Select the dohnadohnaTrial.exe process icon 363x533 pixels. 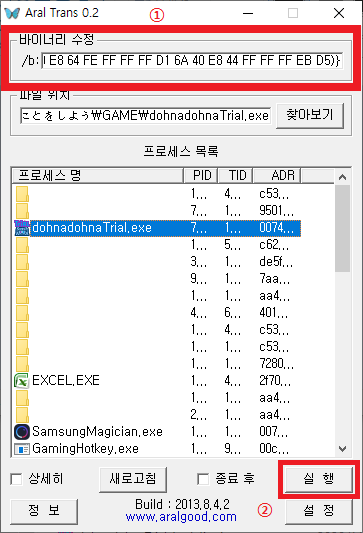click(22, 228)
